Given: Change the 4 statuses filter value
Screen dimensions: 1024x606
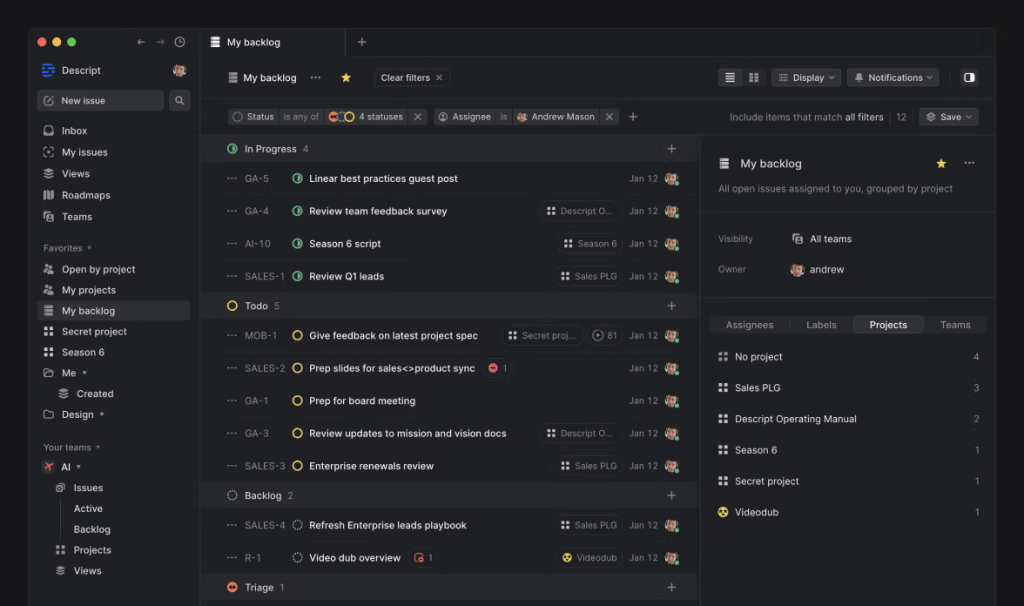Looking at the screenshot, I should coord(366,117).
